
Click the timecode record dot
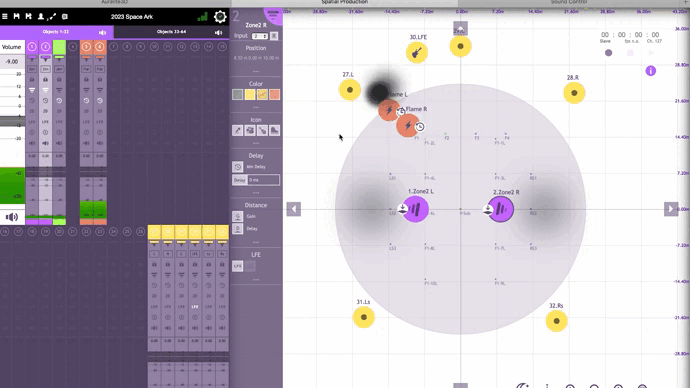tap(609, 53)
